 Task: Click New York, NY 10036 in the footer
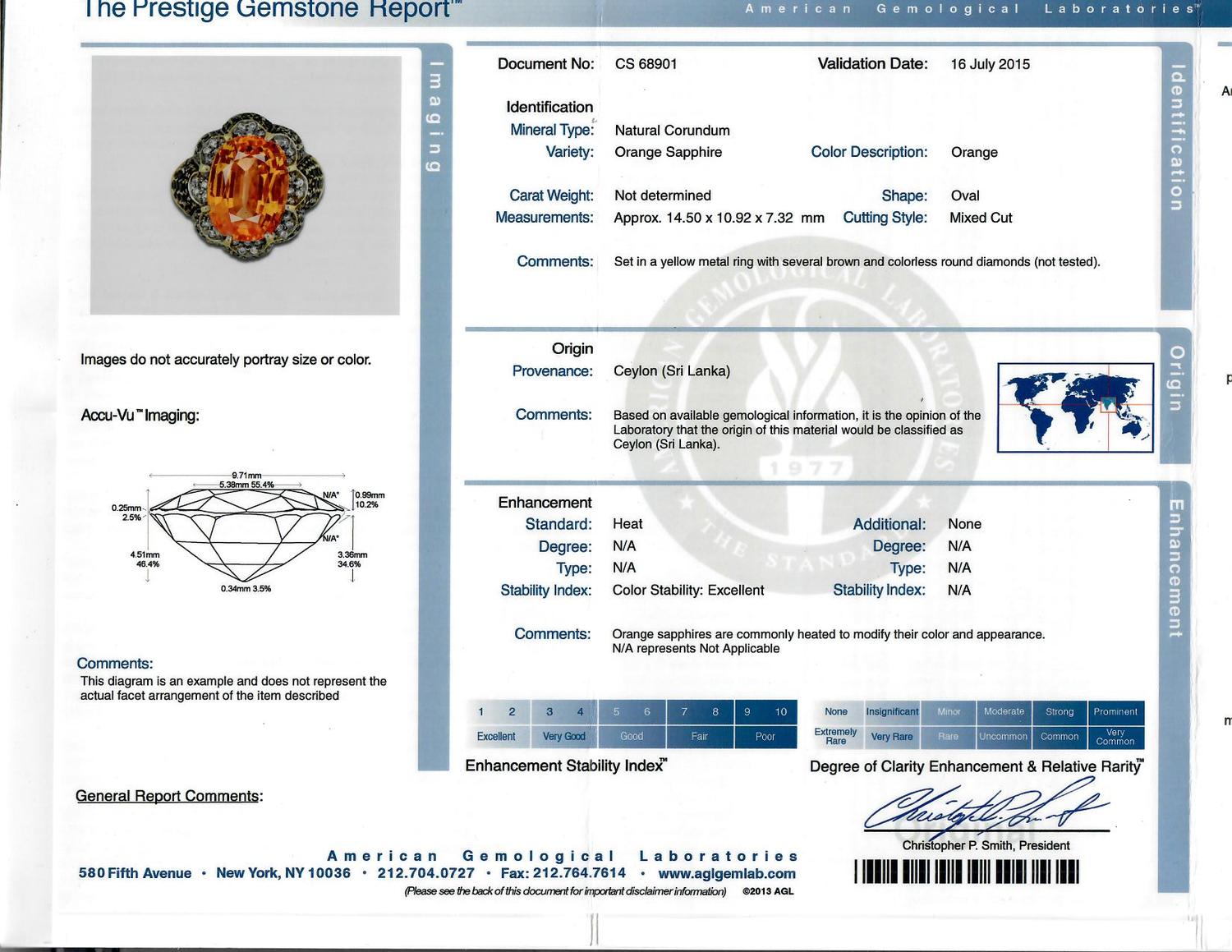[283, 873]
